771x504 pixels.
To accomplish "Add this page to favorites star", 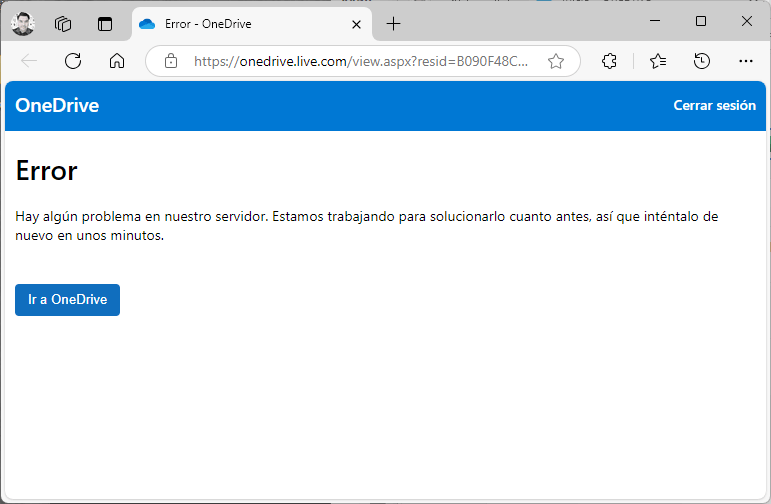I will point(556,61).
